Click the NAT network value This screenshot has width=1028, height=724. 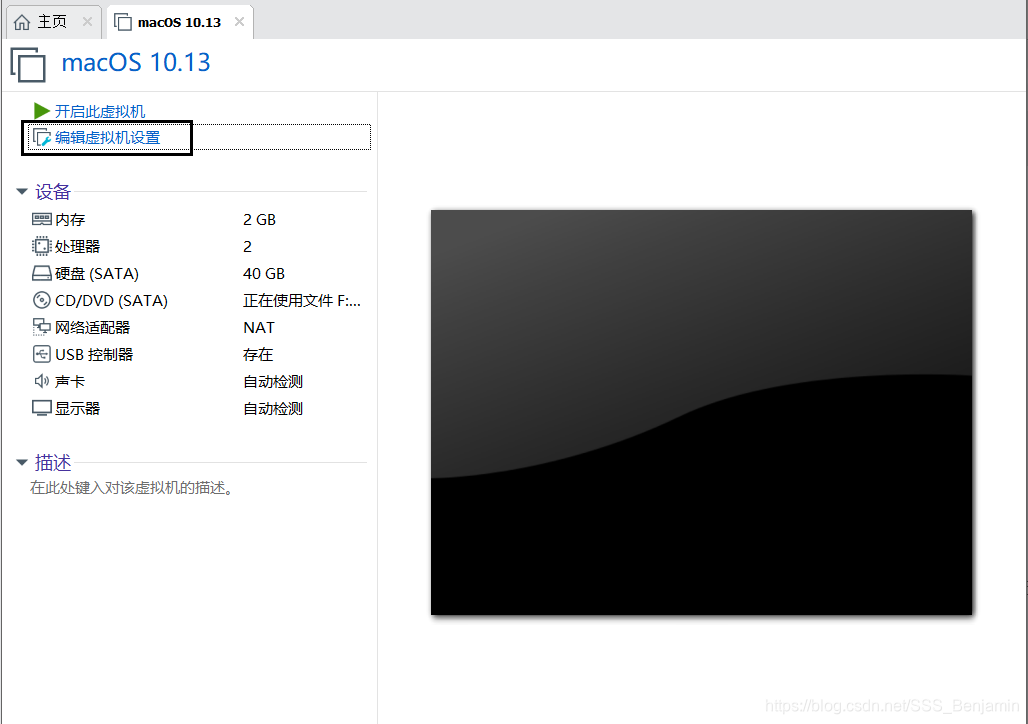(x=259, y=327)
